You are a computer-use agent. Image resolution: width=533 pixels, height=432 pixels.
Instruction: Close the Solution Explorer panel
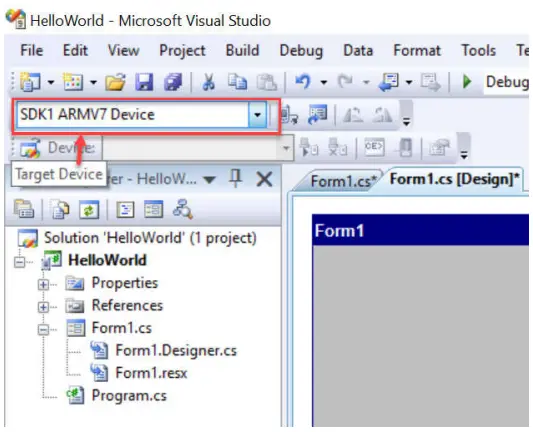264,179
